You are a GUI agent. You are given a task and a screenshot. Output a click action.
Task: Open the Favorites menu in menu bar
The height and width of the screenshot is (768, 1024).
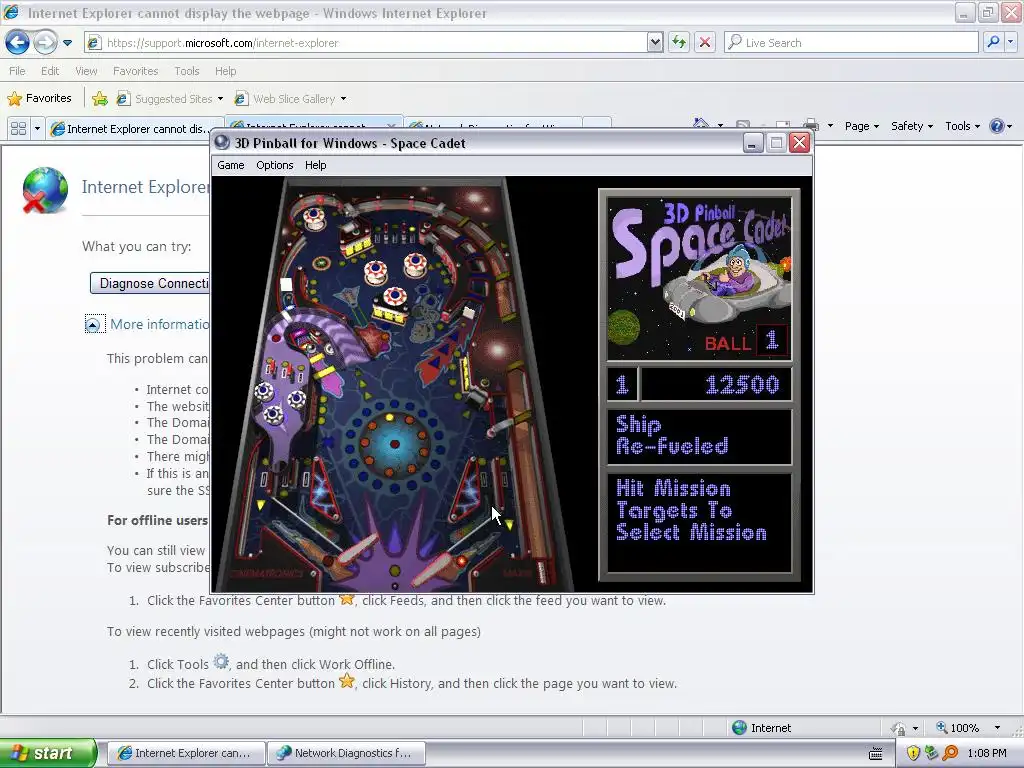coord(135,71)
